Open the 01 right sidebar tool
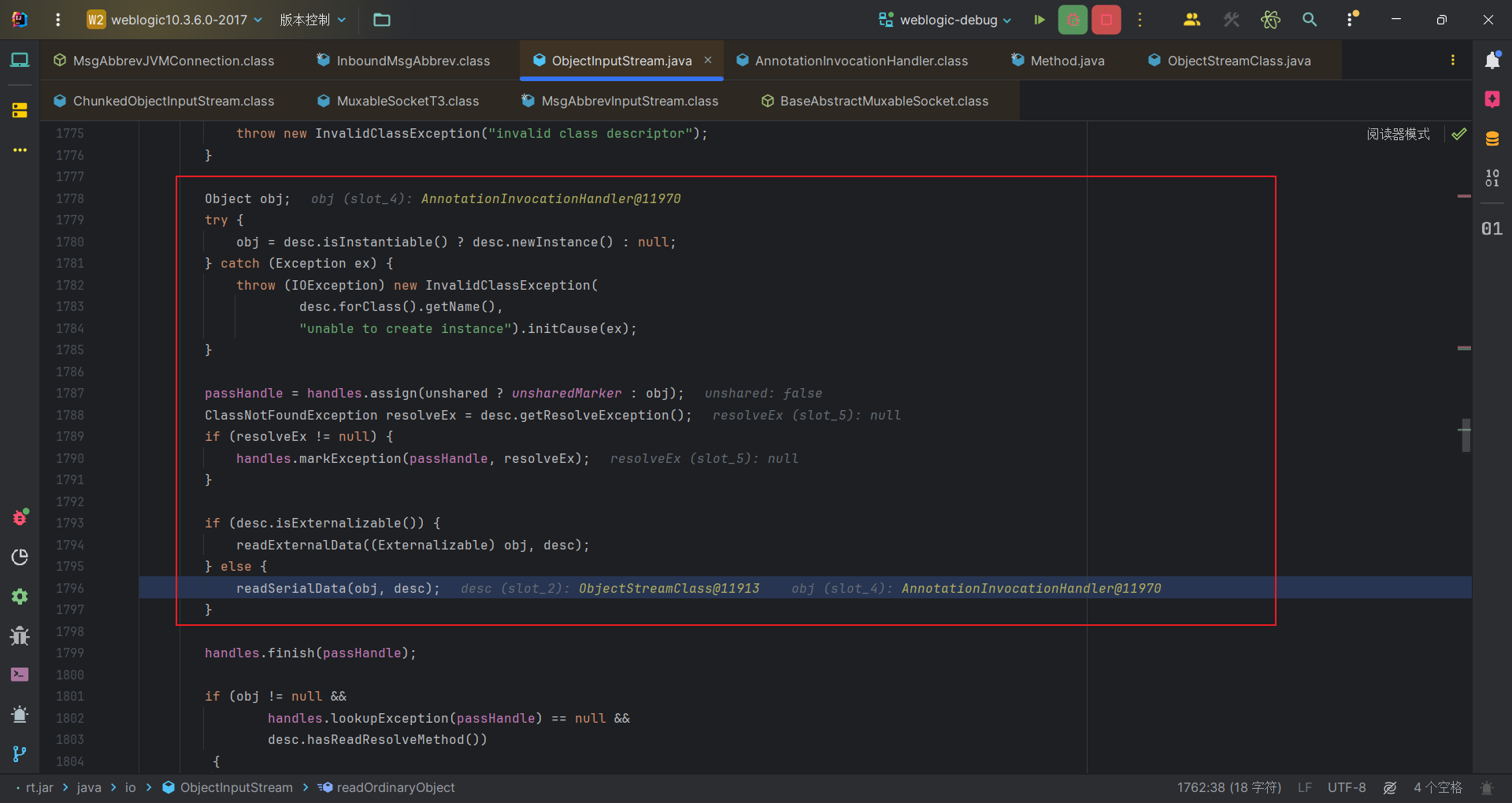 (1492, 229)
